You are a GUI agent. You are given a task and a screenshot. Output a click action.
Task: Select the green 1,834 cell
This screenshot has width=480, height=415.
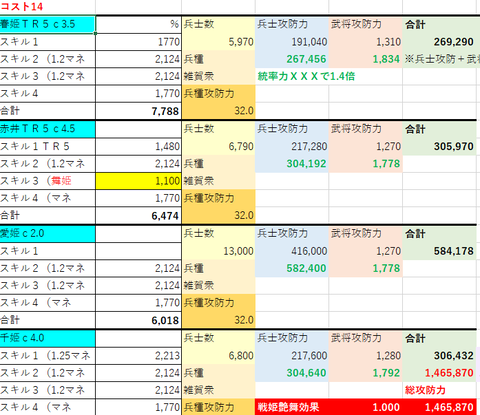point(366,59)
